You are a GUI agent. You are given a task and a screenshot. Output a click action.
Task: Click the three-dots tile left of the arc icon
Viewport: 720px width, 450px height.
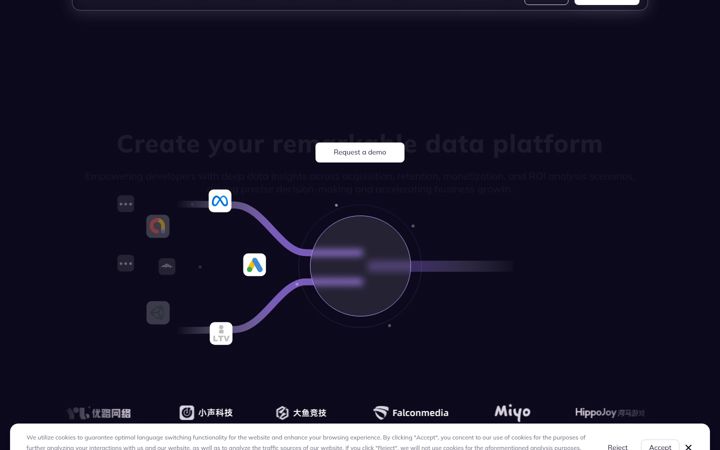coord(125,264)
